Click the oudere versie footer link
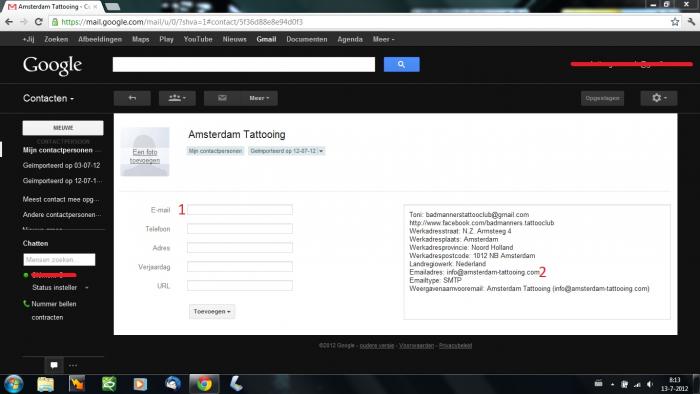This screenshot has height=394, width=700. tap(377, 345)
